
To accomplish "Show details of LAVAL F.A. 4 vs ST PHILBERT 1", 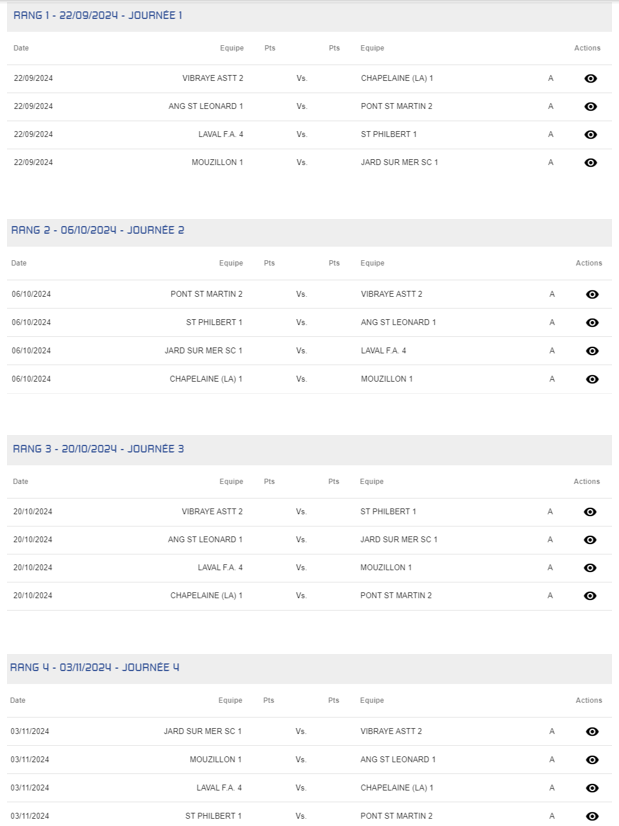I will point(590,134).
